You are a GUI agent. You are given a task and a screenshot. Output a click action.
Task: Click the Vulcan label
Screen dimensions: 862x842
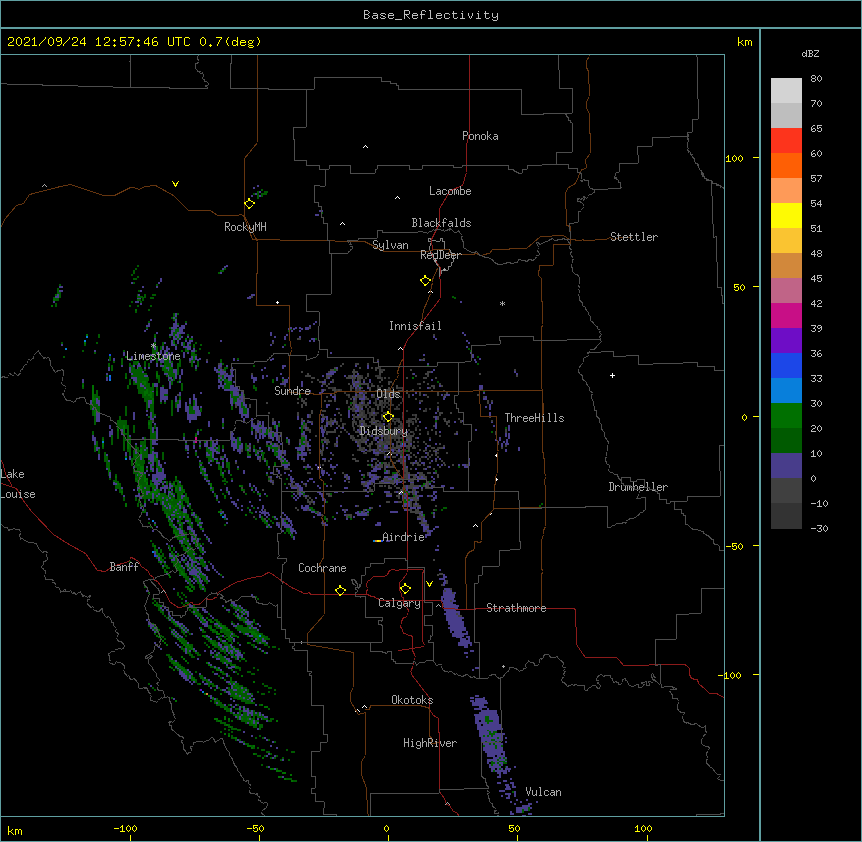click(x=543, y=792)
